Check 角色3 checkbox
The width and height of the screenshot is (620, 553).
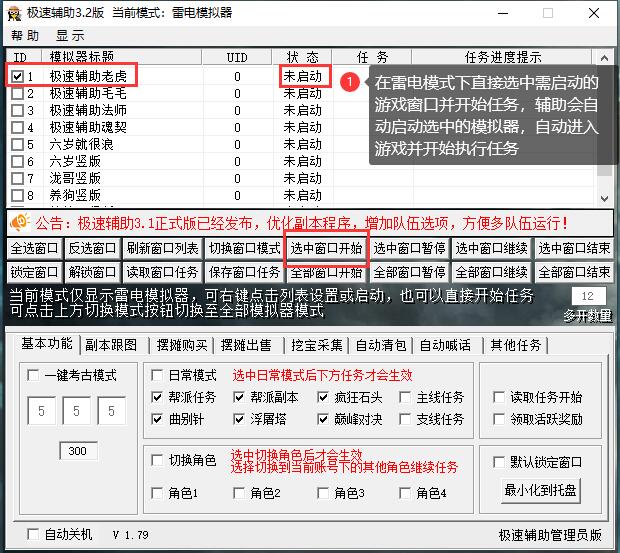(323, 493)
